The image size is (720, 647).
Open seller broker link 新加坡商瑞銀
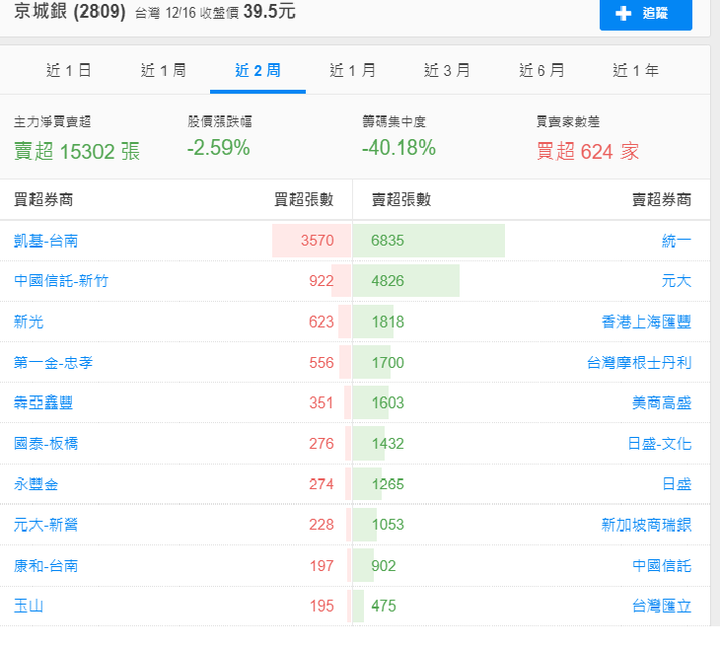(x=647, y=524)
